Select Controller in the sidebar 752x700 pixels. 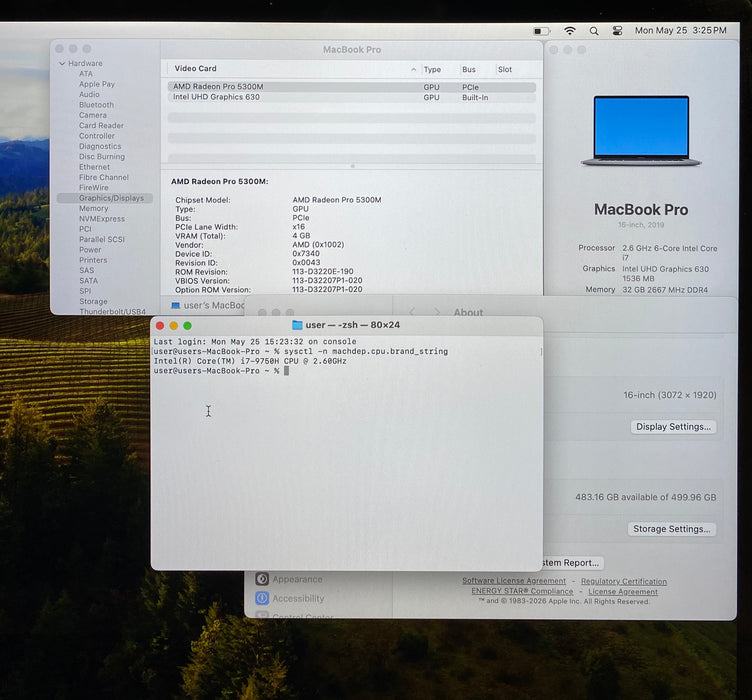pos(96,136)
